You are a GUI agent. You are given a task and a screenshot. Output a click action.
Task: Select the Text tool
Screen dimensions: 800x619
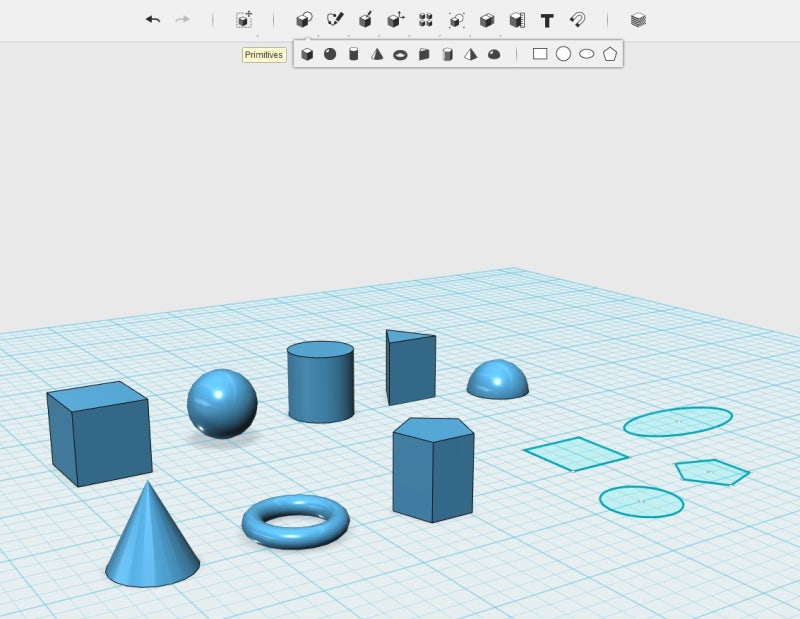click(x=547, y=20)
